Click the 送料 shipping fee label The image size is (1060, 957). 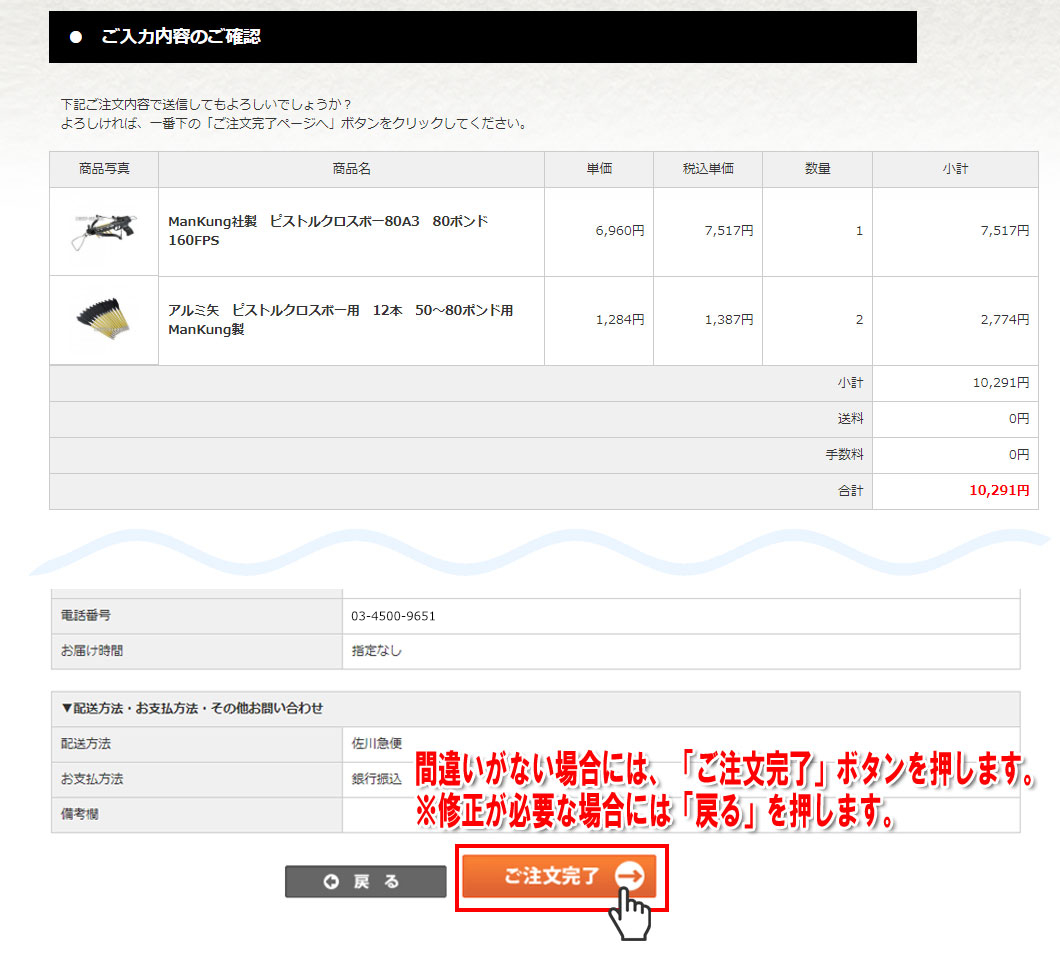[x=850, y=418]
